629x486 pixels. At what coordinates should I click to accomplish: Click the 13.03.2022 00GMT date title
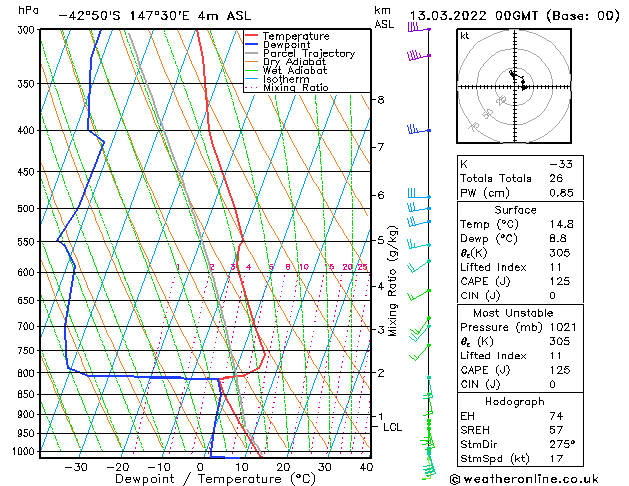(511, 15)
